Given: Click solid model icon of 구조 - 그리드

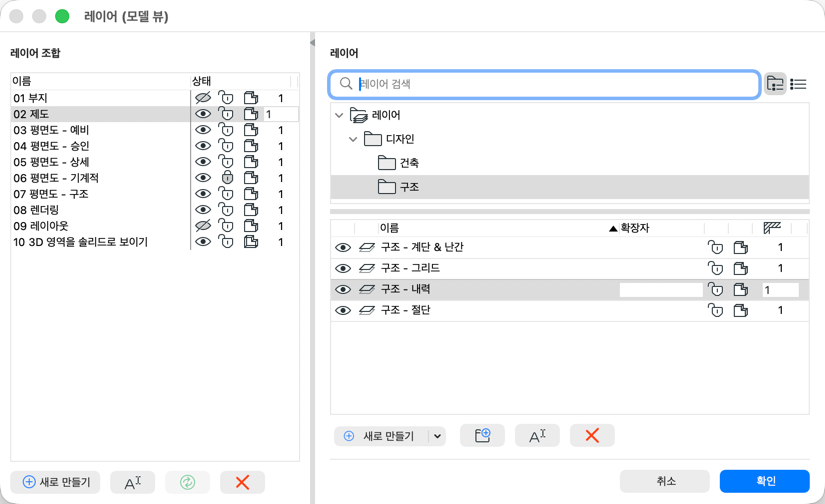Looking at the screenshot, I should pos(741,268).
